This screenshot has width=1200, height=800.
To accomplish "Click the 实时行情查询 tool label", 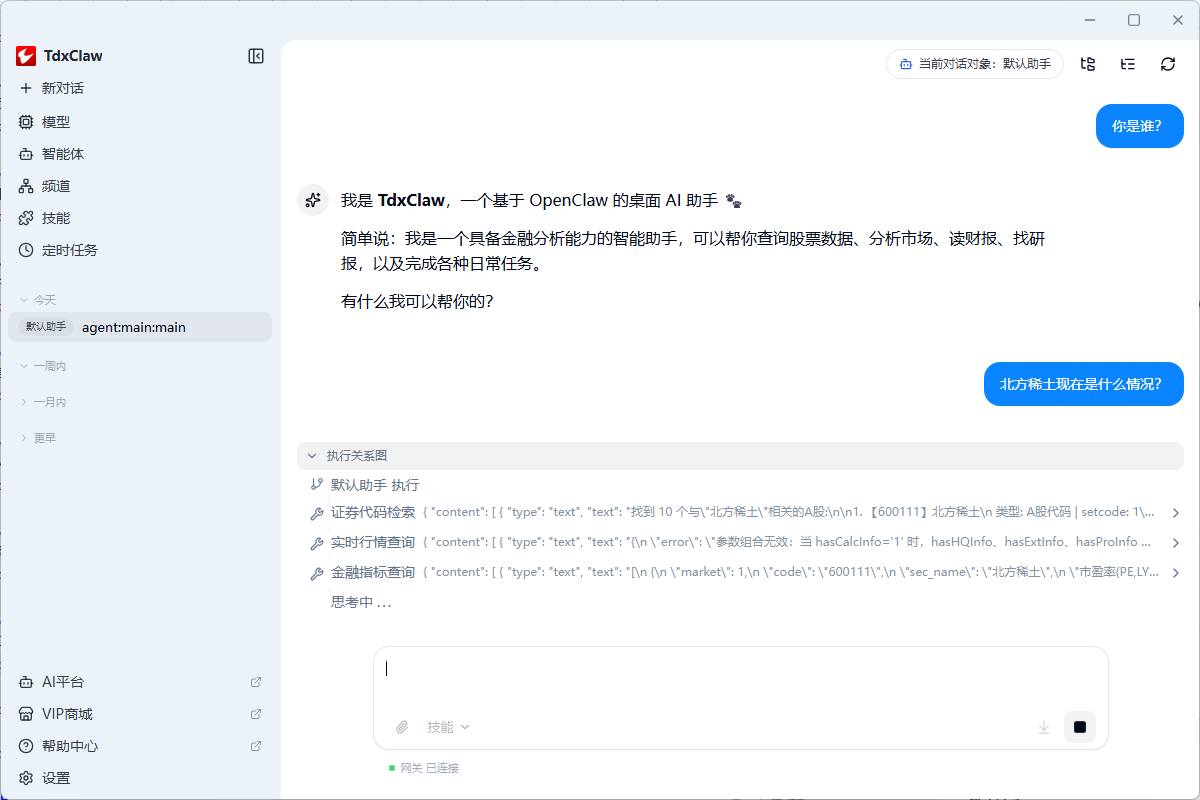I will [x=373, y=543].
